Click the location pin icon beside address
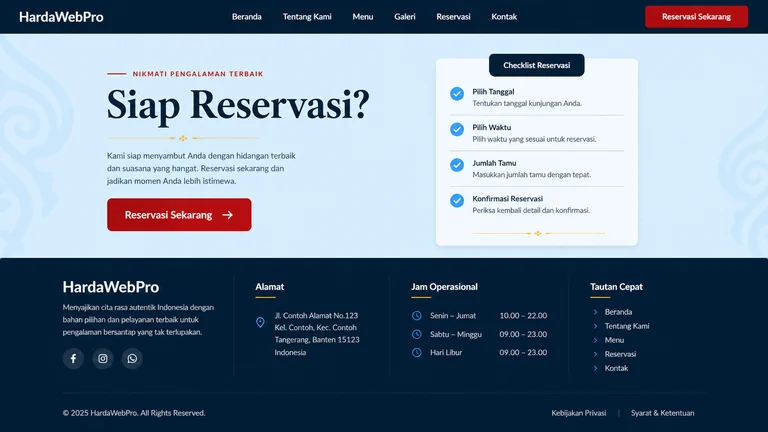The width and height of the screenshot is (768, 432). 260,322
